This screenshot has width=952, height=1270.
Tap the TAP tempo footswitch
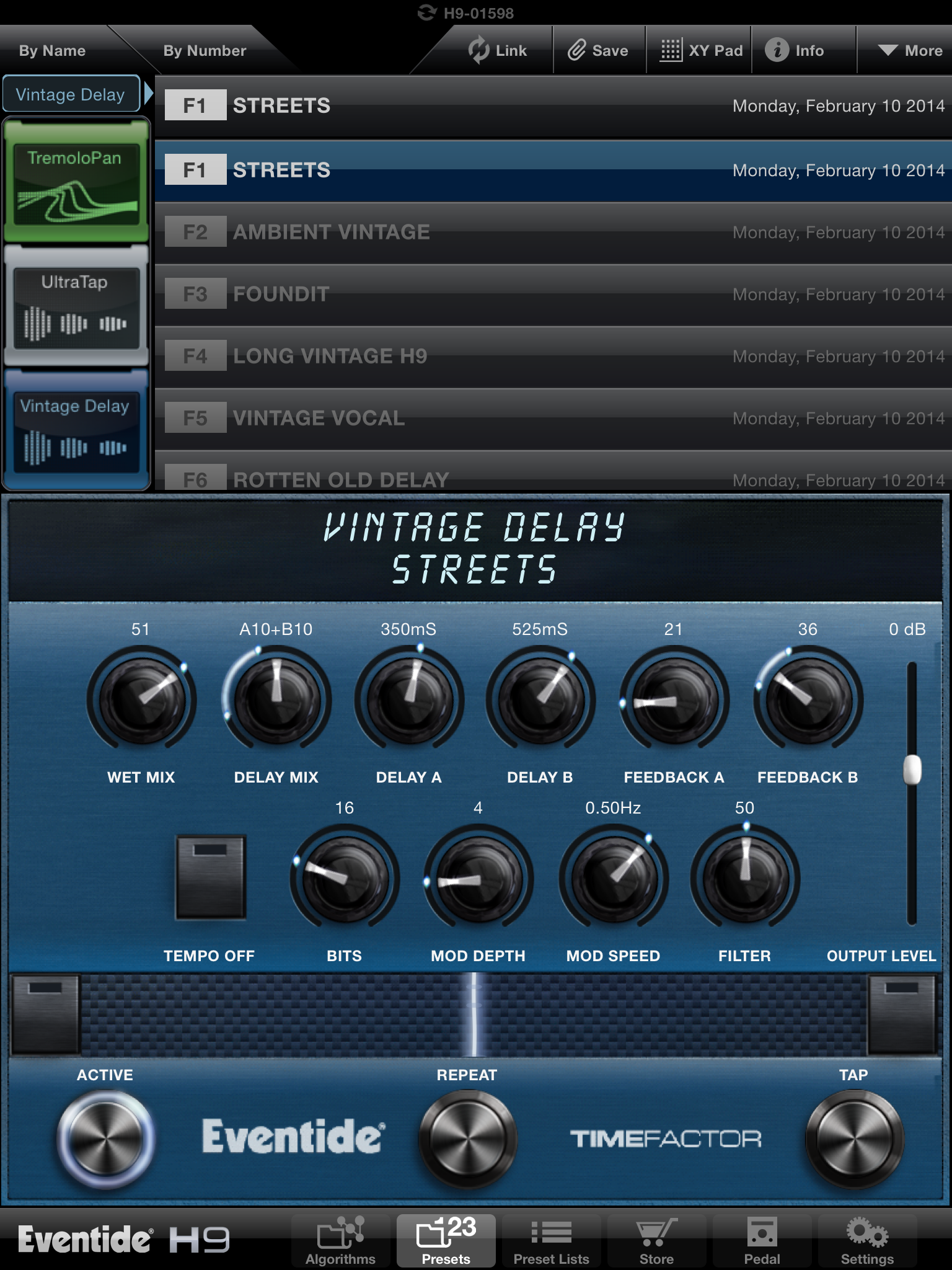tap(854, 1139)
